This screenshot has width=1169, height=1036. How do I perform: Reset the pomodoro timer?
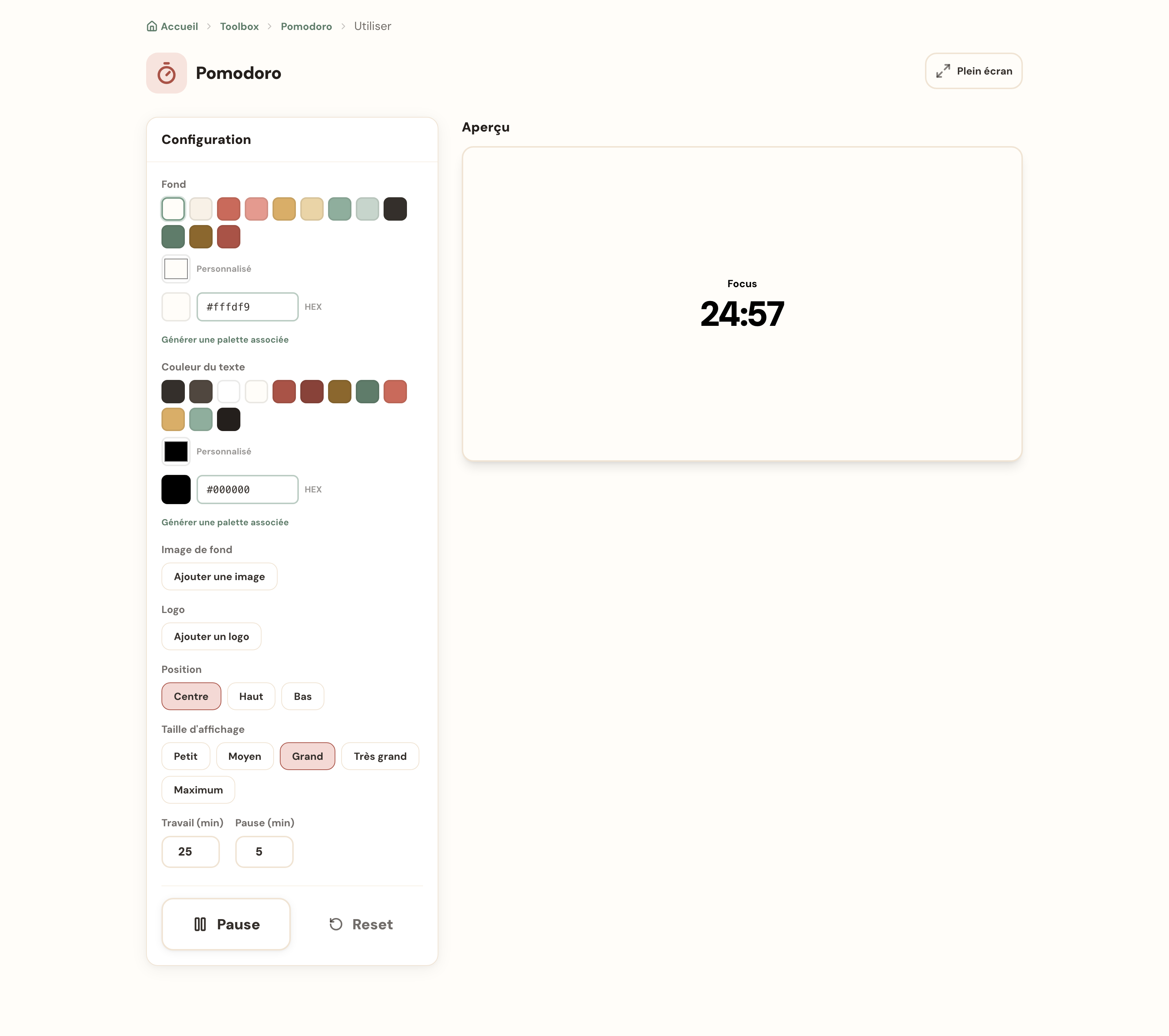pyautogui.click(x=361, y=925)
